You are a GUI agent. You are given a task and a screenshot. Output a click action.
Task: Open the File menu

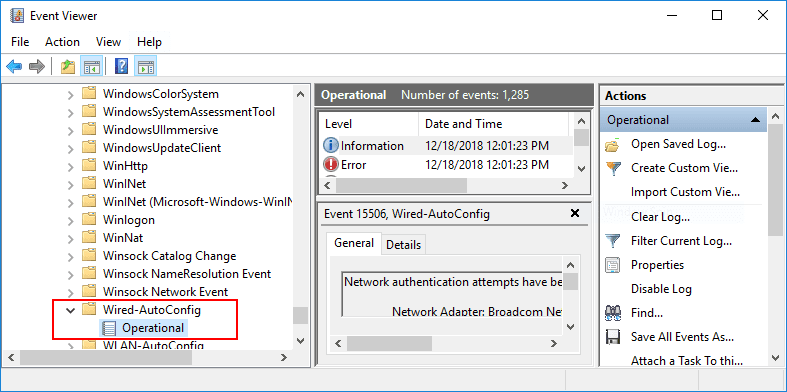(20, 42)
